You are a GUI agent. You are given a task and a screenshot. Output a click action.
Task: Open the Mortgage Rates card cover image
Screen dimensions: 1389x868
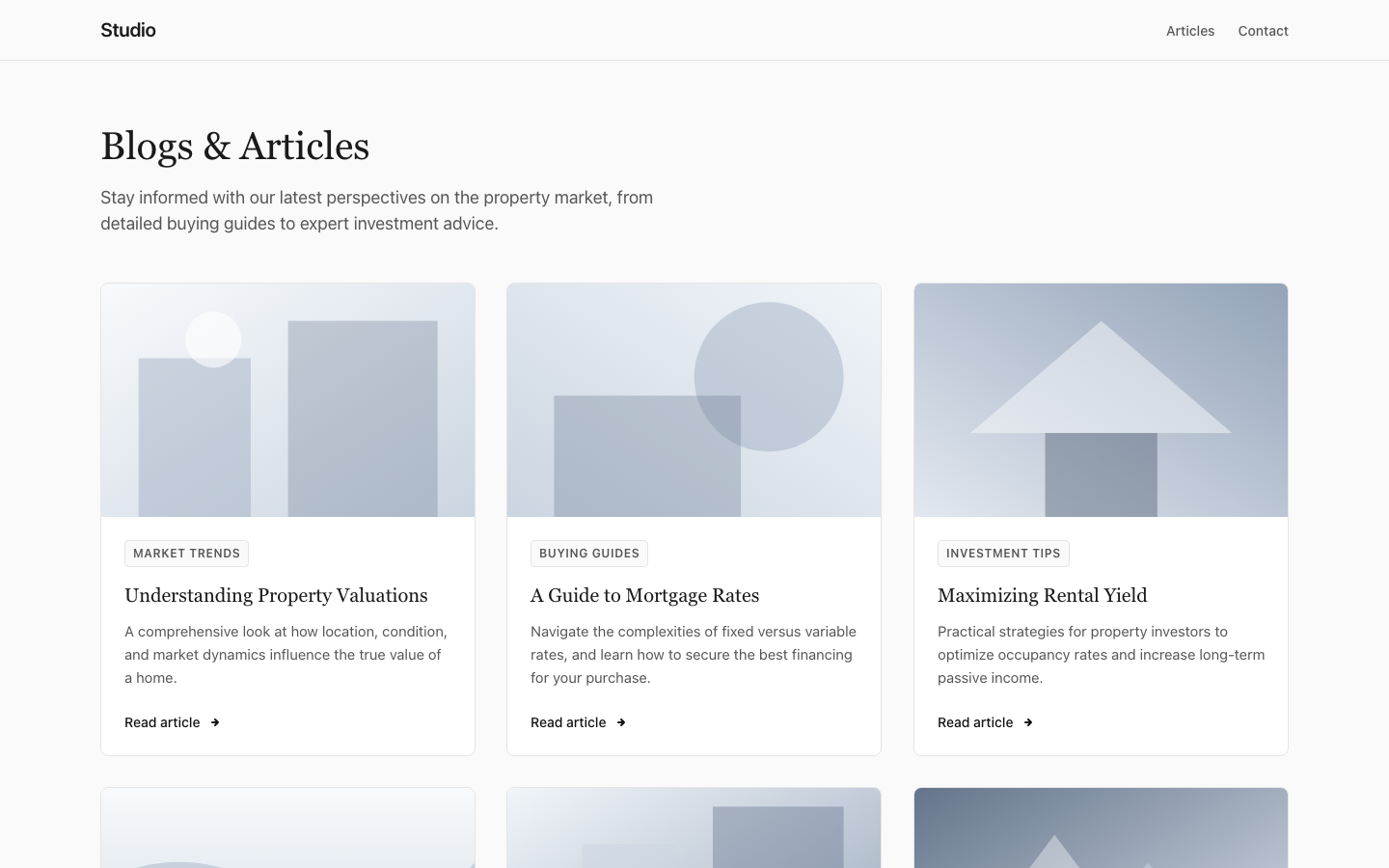click(x=694, y=400)
